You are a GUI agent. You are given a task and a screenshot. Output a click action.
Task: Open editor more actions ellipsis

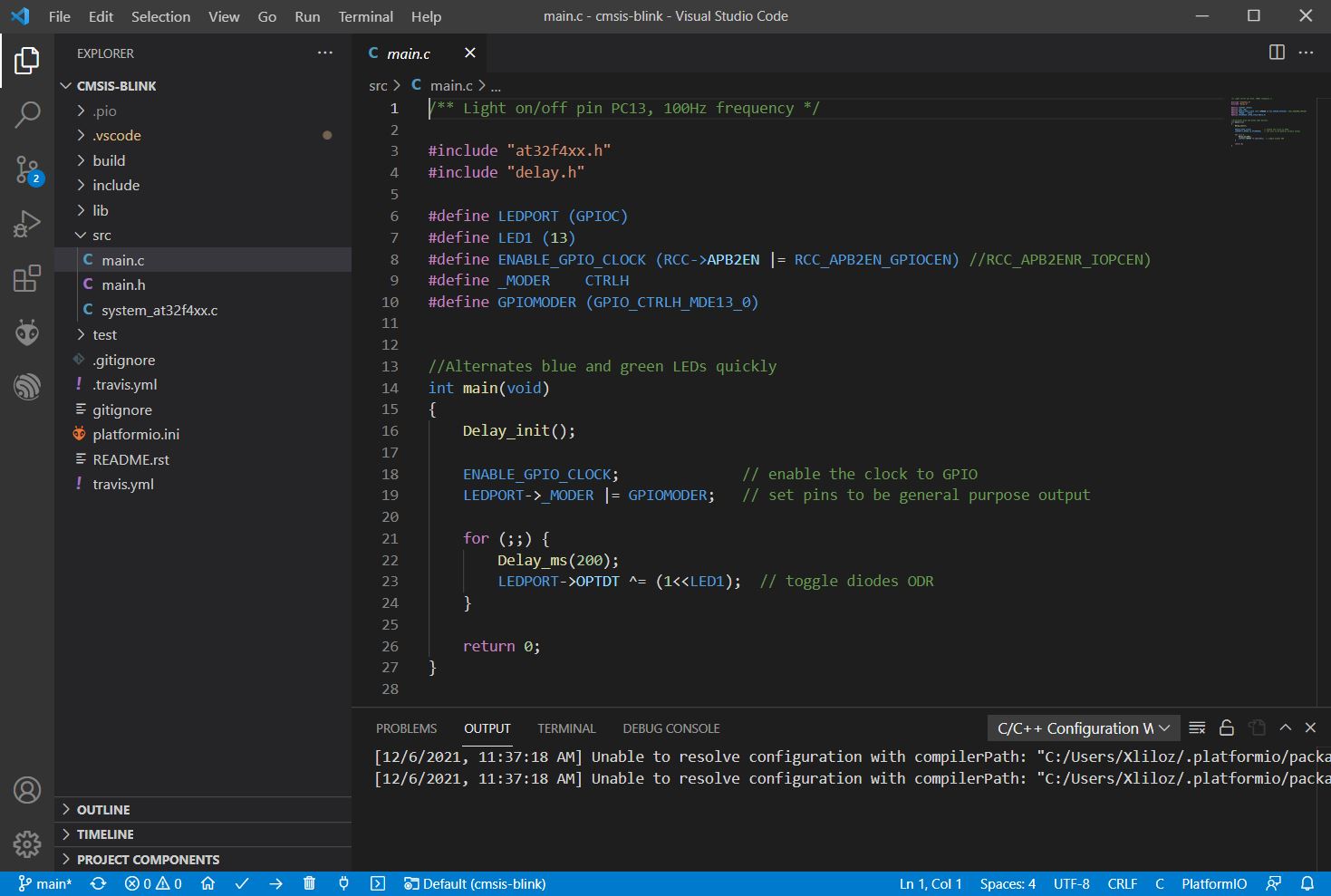pos(1306,53)
